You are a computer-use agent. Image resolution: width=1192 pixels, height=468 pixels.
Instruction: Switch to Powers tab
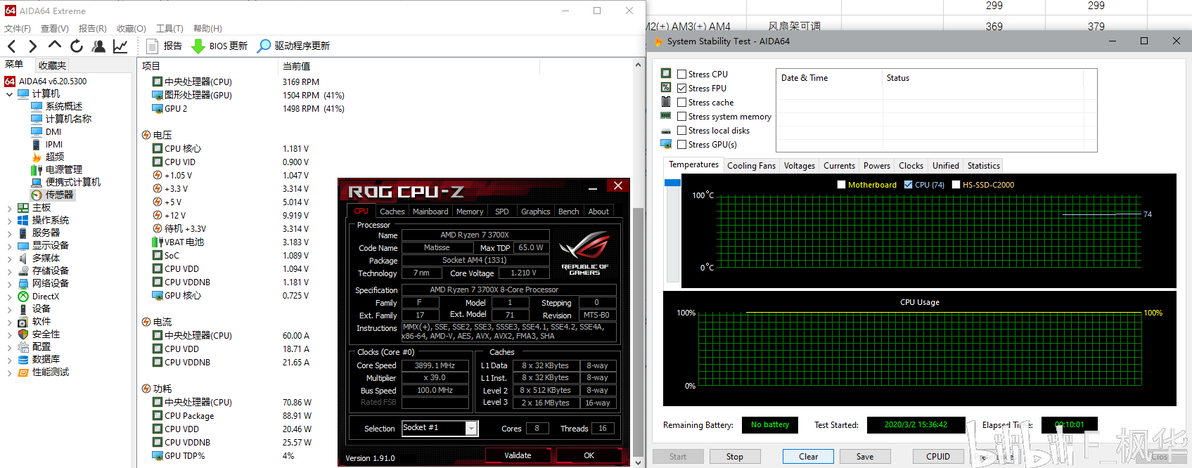point(877,166)
